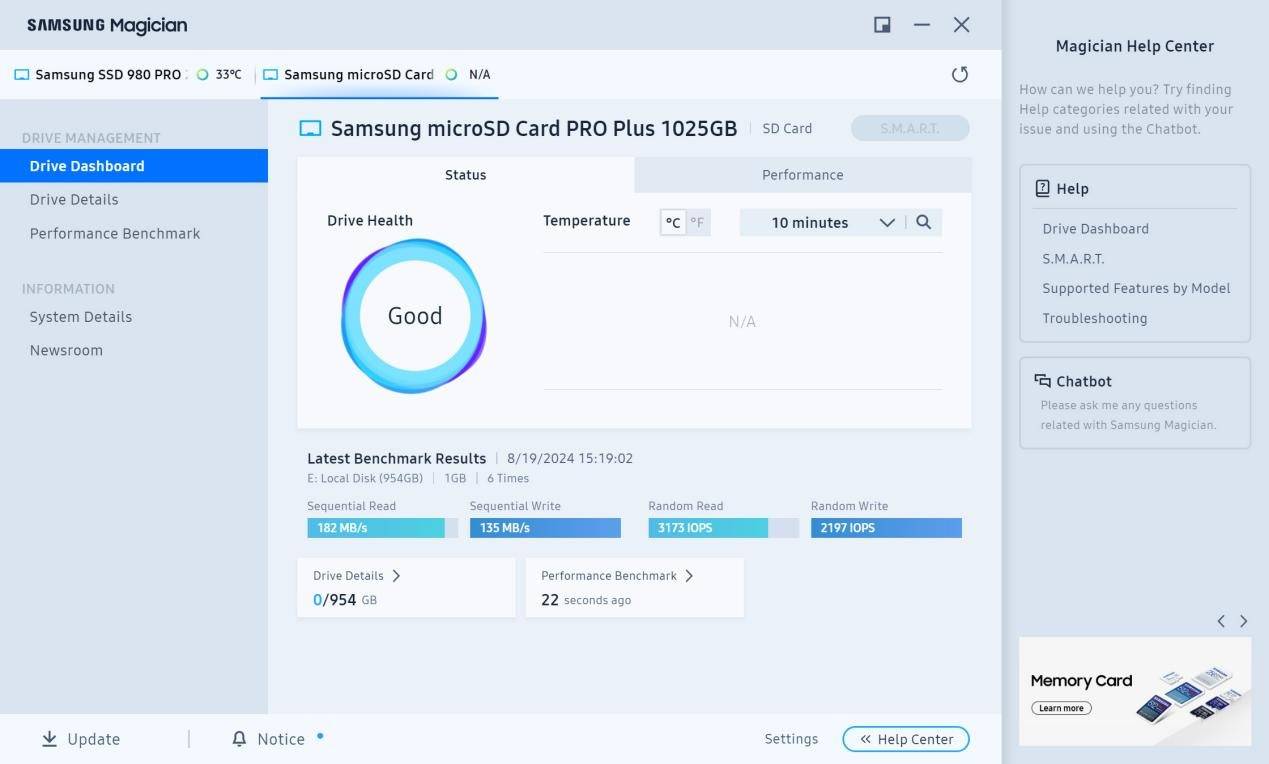The image size is (1269, 764).
Task: Click the Good drive health circle
Action: click(414, 316)
